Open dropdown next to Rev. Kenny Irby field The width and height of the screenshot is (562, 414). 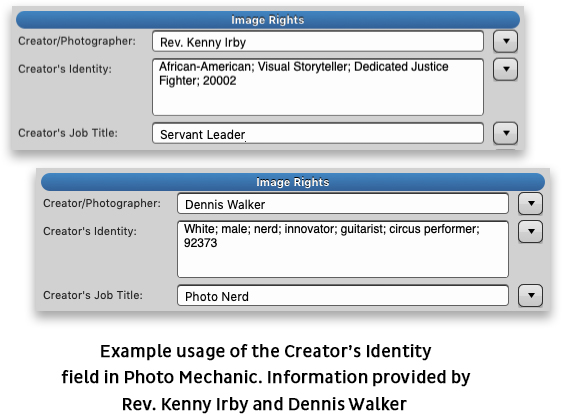point(505,41)
